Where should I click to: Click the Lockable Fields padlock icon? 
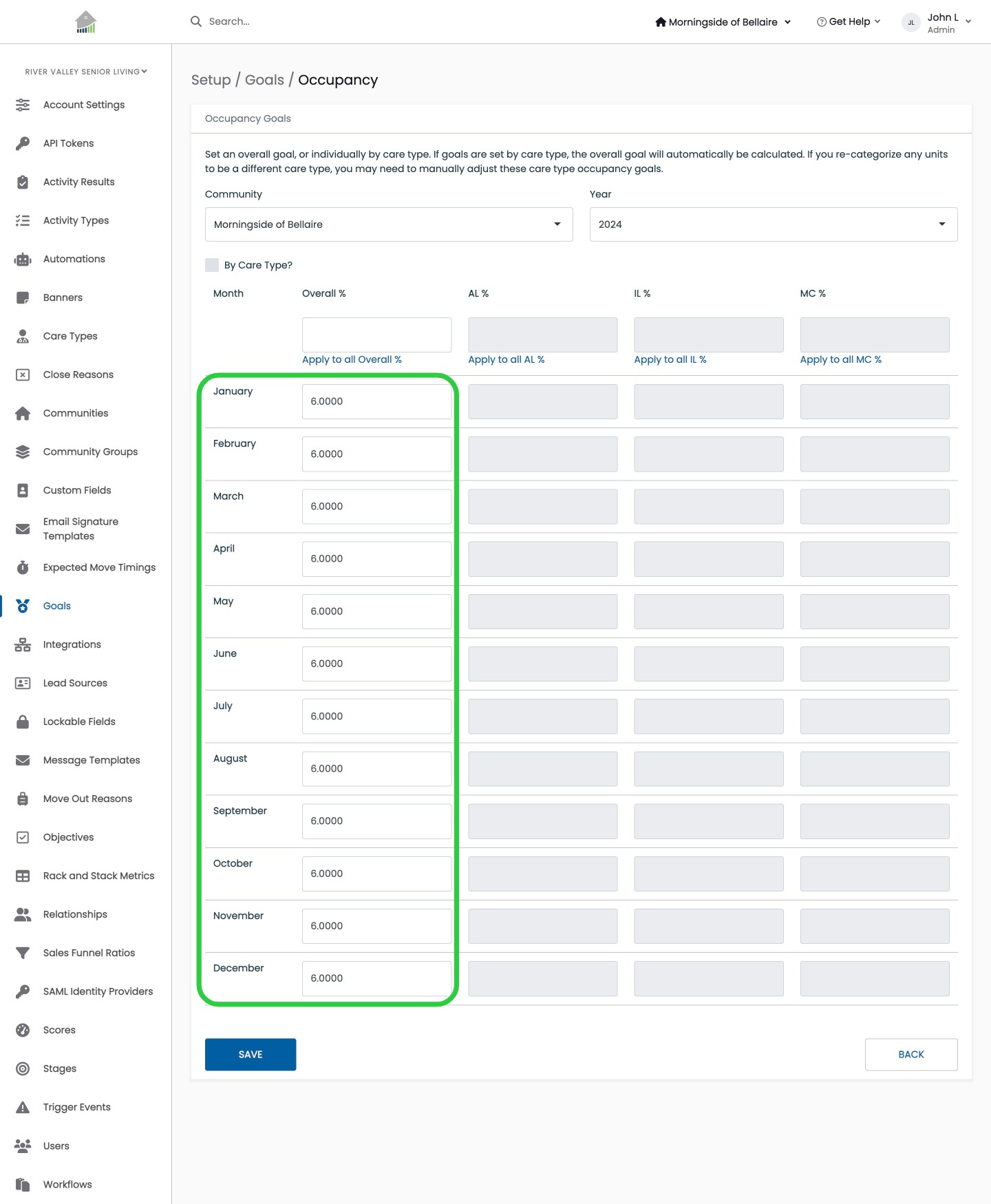pos(23,721)
